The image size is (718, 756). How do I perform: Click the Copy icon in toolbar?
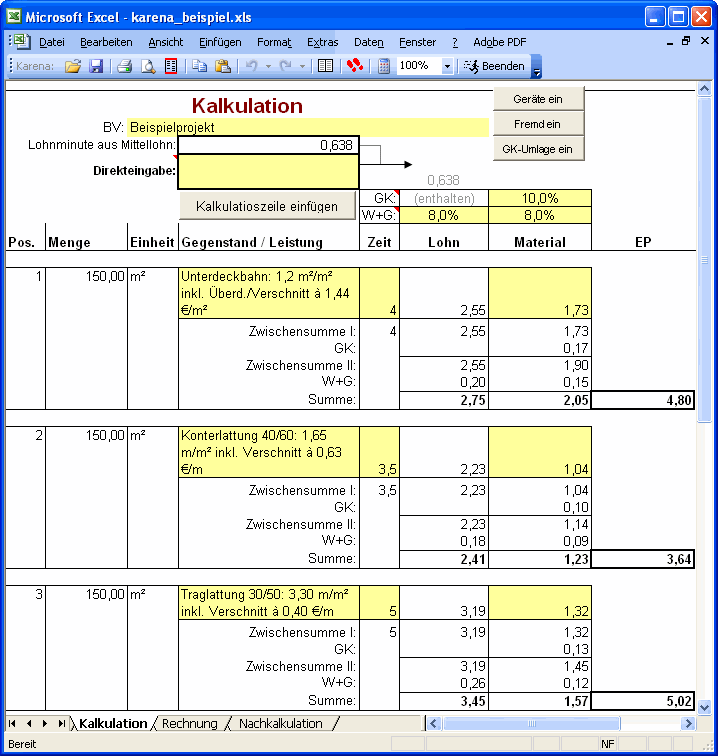click(x=199, y=66)
